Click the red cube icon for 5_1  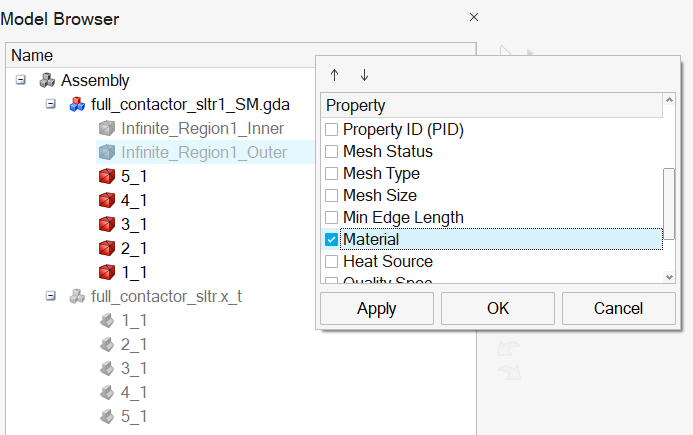[106, 176]
